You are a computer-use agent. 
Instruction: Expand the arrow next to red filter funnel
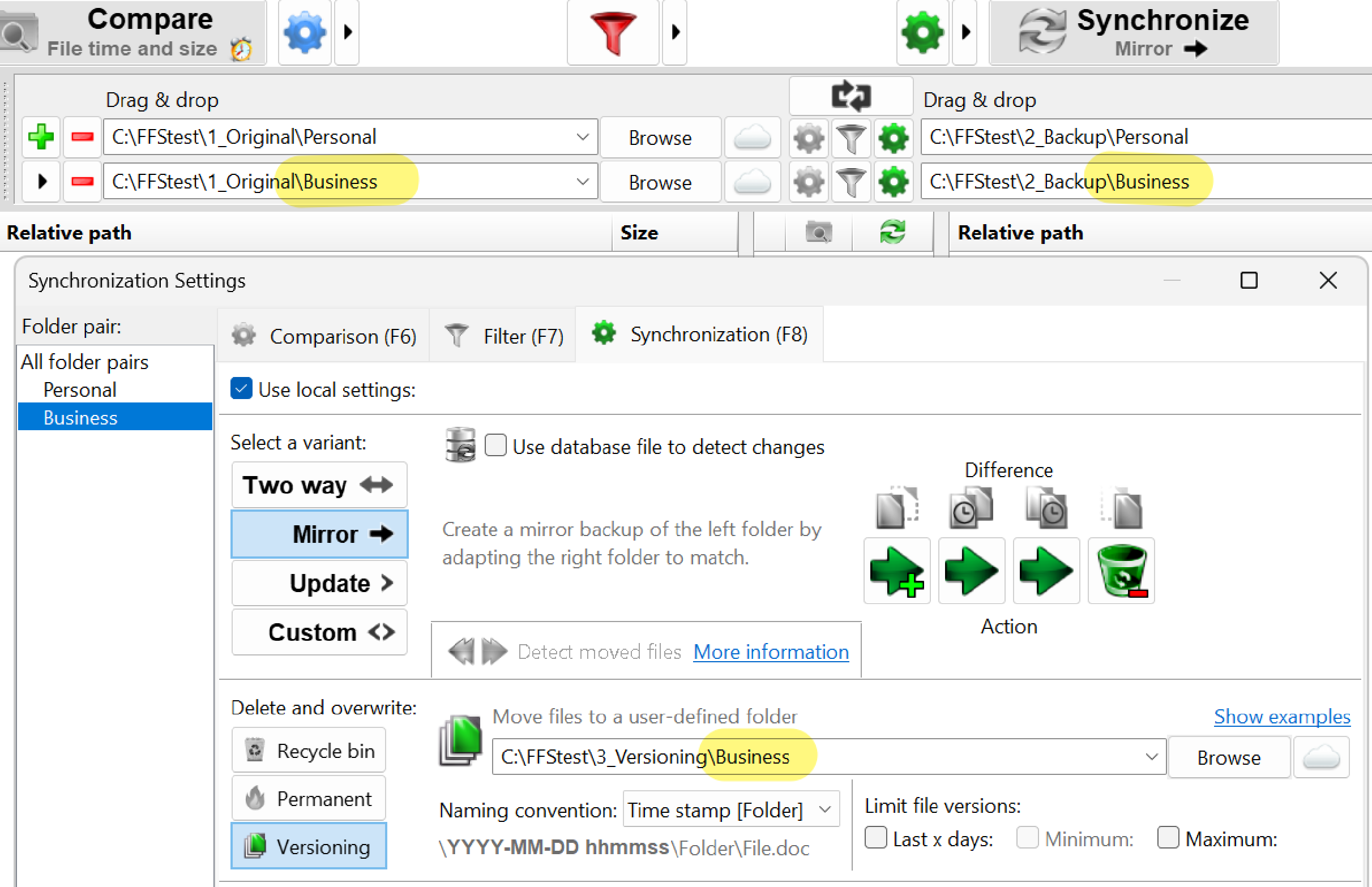pyautogui.click(x=675, y=32)
